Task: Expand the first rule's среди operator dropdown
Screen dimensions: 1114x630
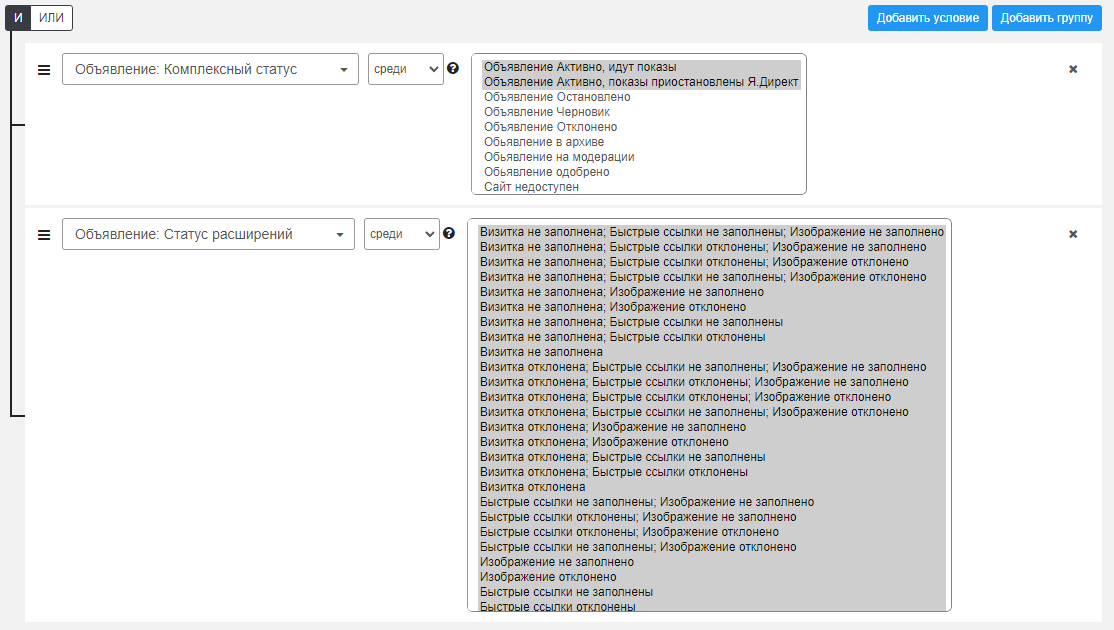Action: click(x=405, y=69)
